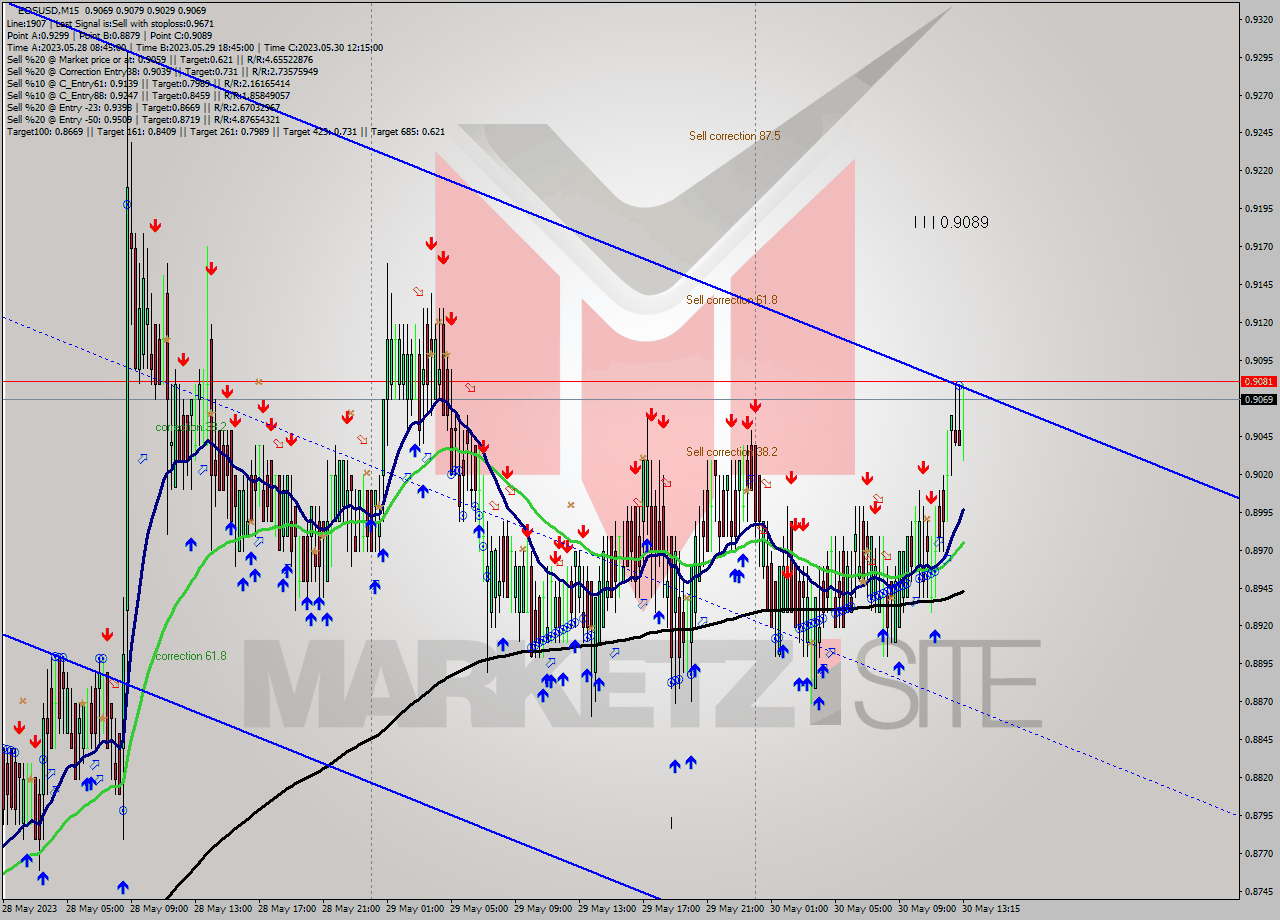Click the 0.8845 price axis label

(x=1258, y=740)
